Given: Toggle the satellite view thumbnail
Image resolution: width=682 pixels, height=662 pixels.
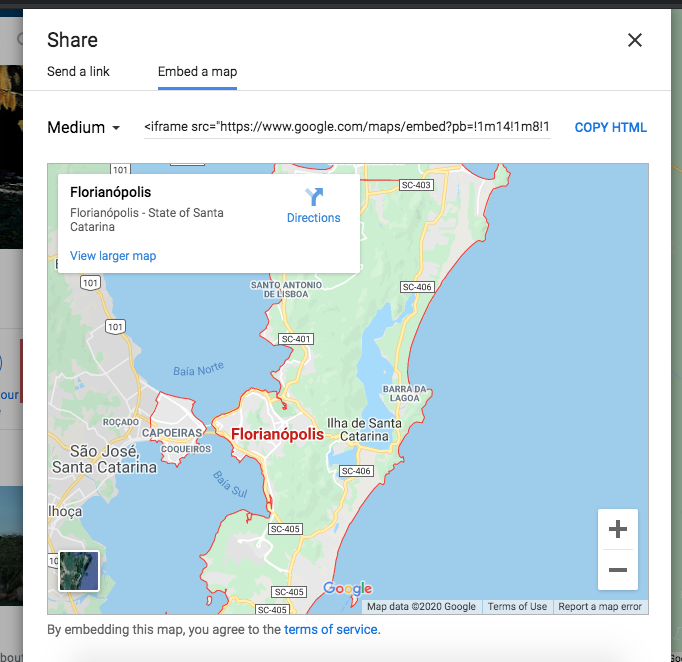Looking at the screenshot, I should click(x=79, y=571).
